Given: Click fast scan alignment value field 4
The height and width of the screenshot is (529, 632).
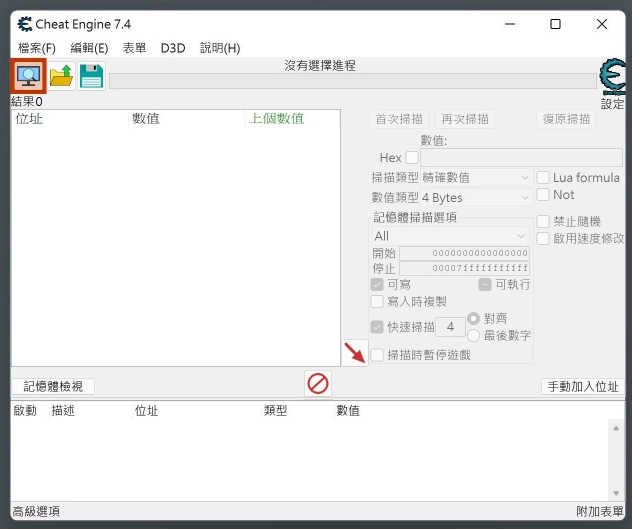Looking at the screenshot, I should point(450,327).
